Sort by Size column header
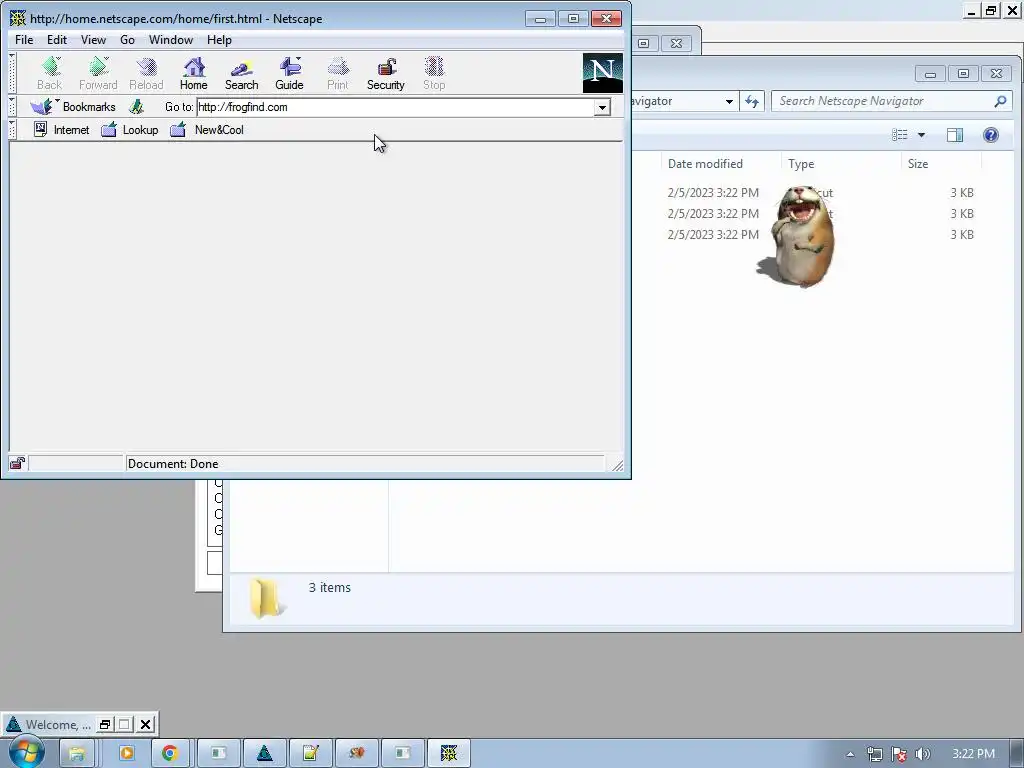The image size is (1024, 768). pyautogui.click(x=941, y=164)
